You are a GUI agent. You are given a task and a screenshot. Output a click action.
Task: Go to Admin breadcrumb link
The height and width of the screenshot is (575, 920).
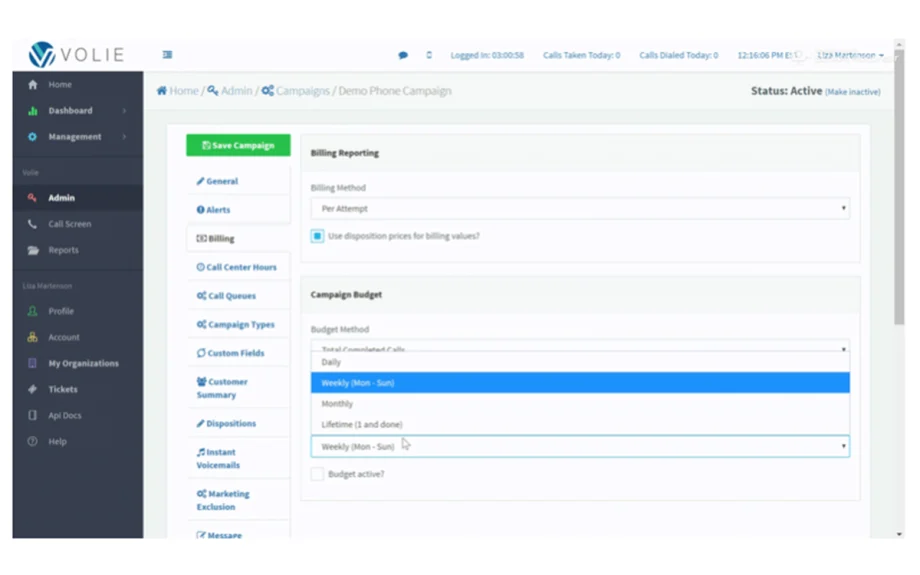(x=236, y=90)
